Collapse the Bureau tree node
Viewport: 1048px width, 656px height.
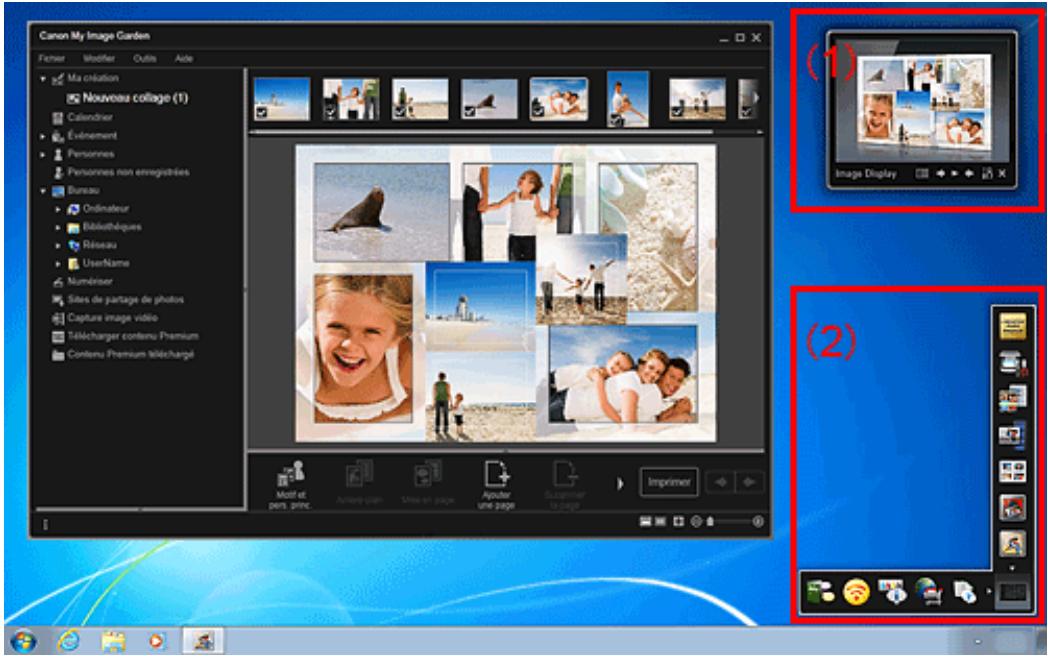(43, 191)
